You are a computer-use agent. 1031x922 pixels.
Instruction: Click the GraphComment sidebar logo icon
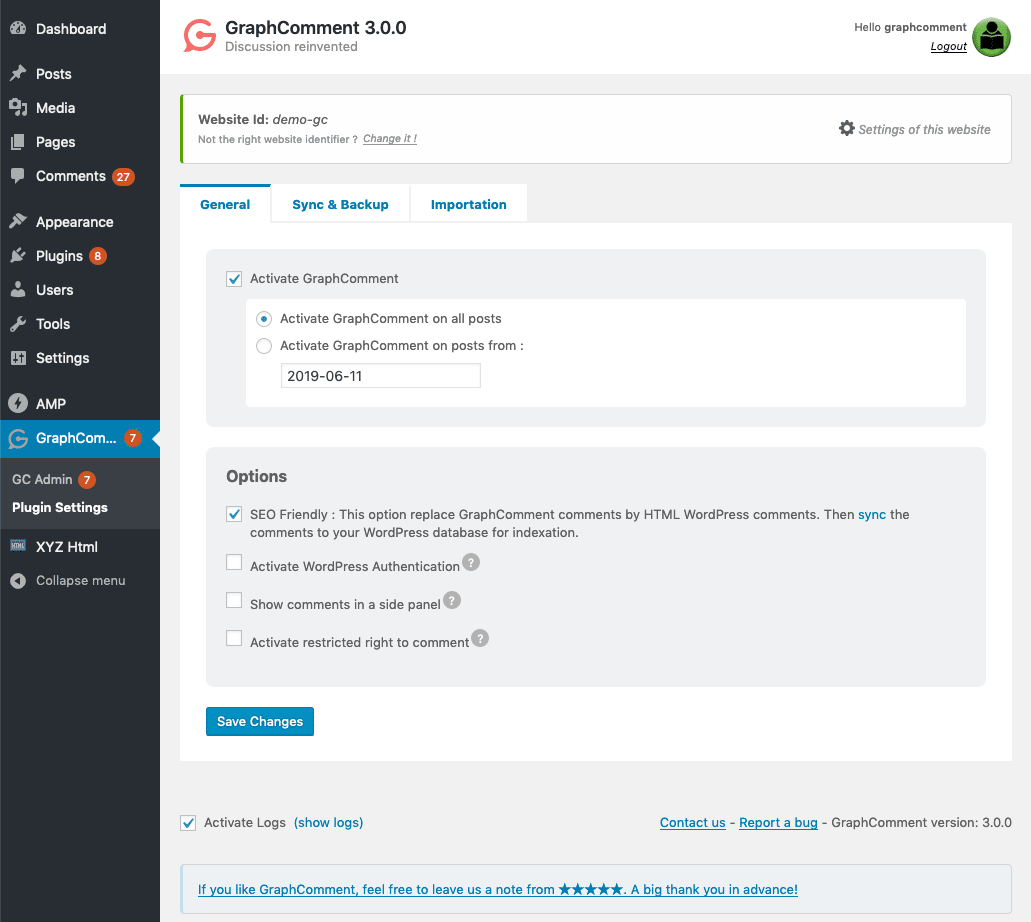[18, 439]
